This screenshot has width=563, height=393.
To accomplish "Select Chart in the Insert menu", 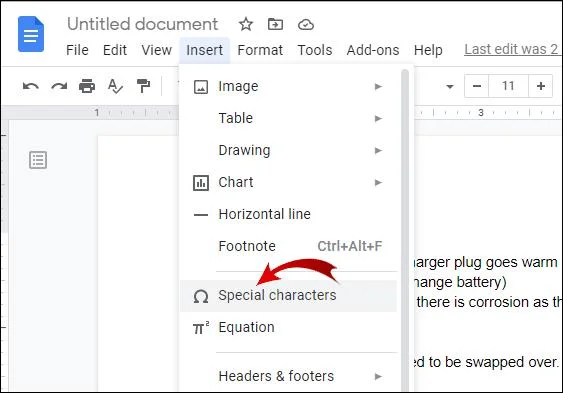I will [x=288, y=182].
